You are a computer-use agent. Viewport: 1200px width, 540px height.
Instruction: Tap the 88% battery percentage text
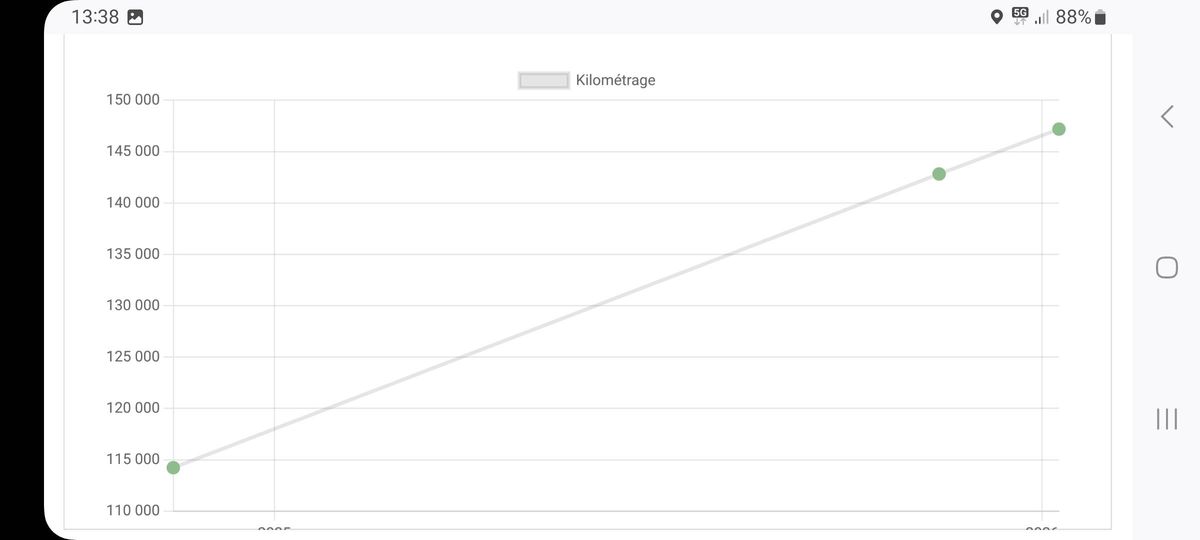pos(1073,17)
